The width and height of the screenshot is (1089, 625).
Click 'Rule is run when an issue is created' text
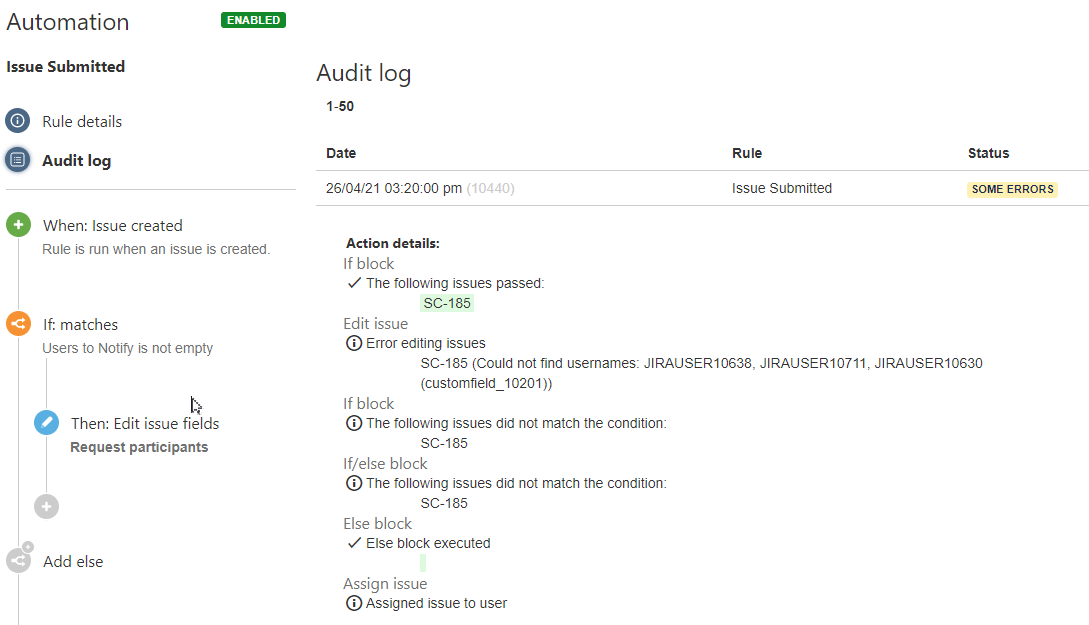click(156, 249)
